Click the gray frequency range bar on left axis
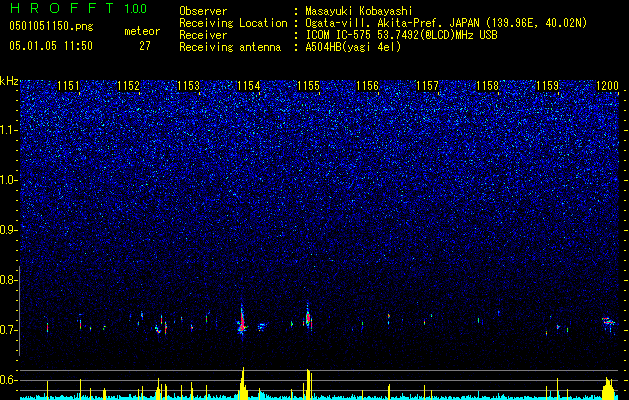Image resolution: width=629 pixels, height=400 pixels. pyautogui.click(x=19, y=311)
